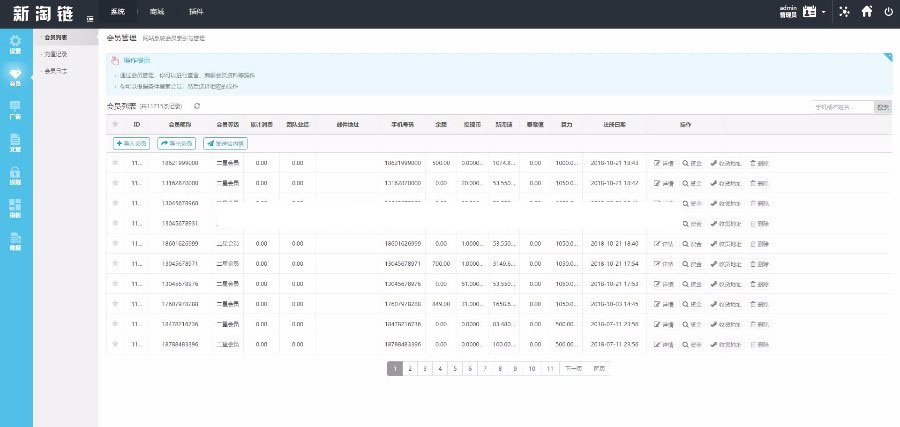Viewport: 900px width, 427px height.
Task: Toggle star for member 18621999000
Action: 116,162
